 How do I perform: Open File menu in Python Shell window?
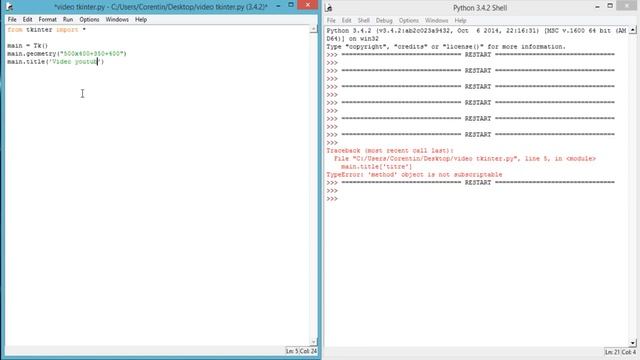click(331, 20)
